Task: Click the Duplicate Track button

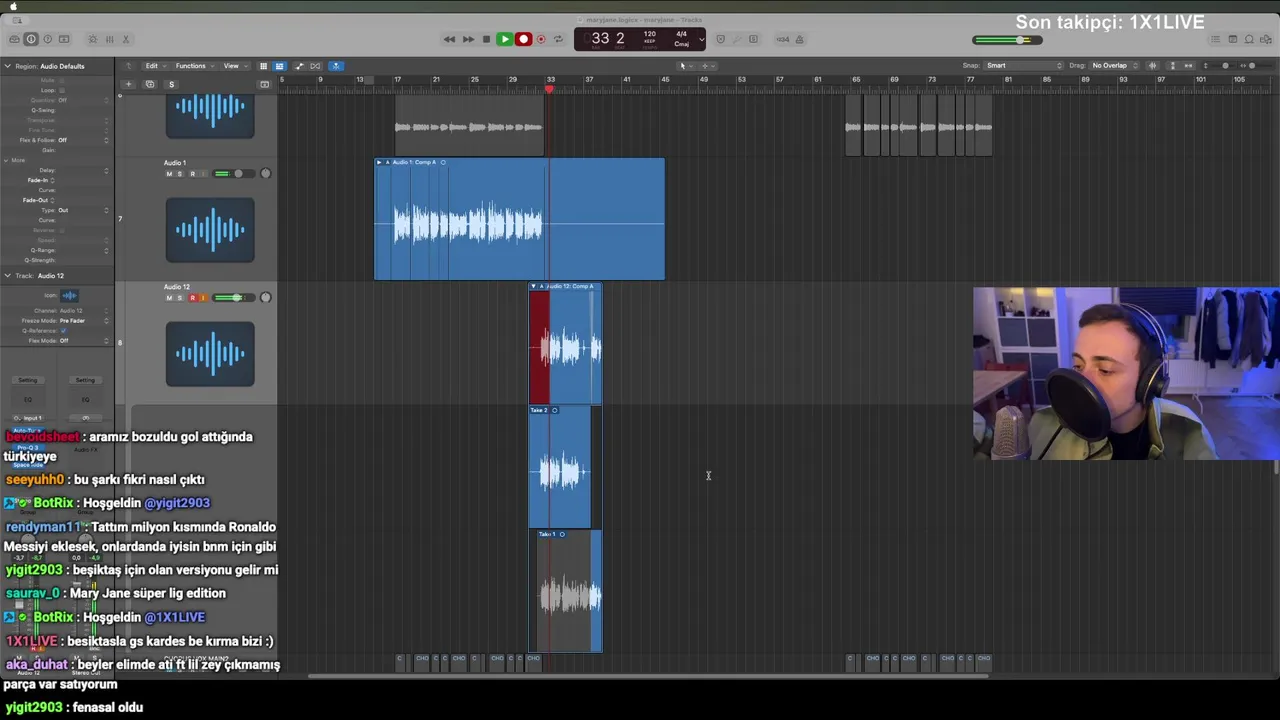Action: (x=150, y=84)
